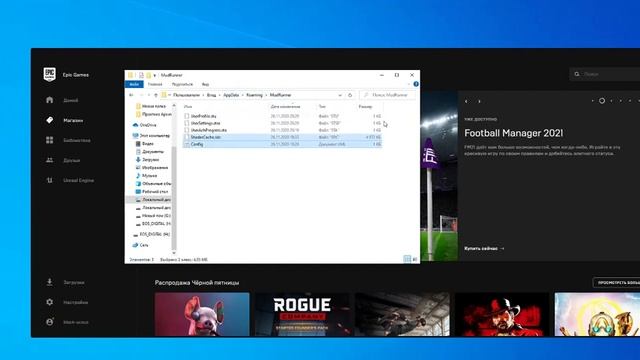Viewport: 640px width, 360px height.
Task: Click the navigation pane scrollbar down arrow
Action: [174, 253]
